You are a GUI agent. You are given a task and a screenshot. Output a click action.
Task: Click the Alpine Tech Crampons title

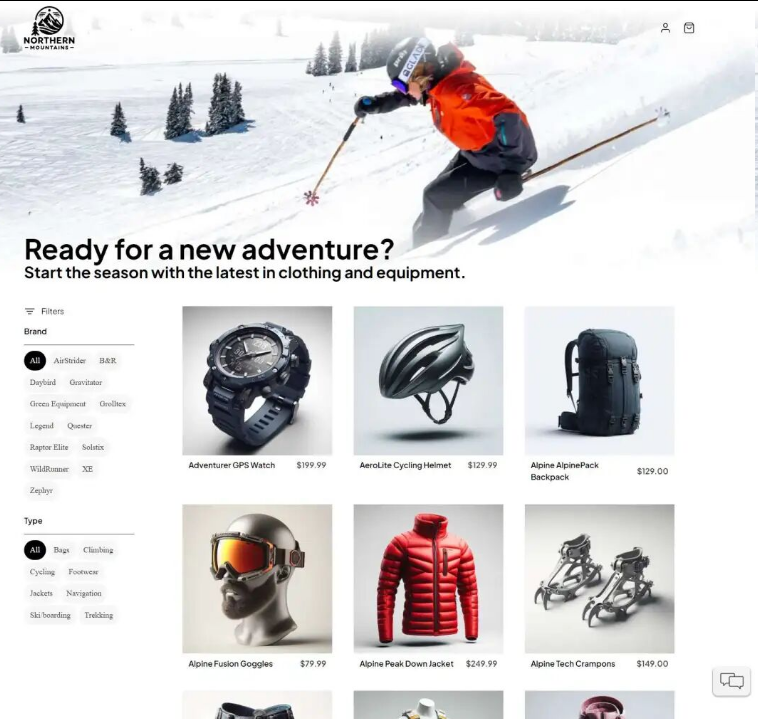(572, 664)
